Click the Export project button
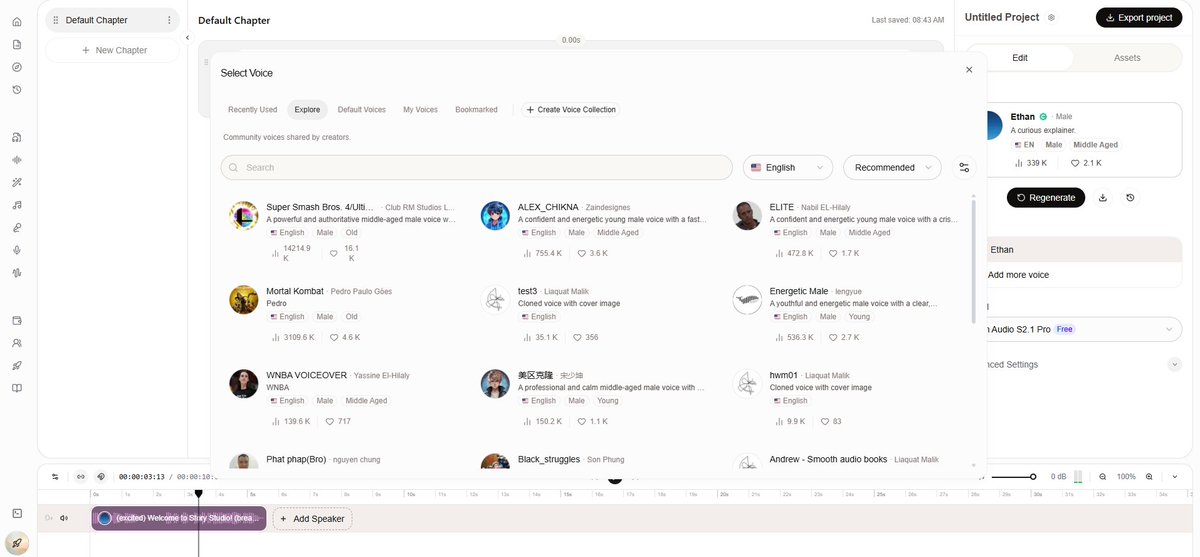The image size is (1200, 557). click(1139, 18)
